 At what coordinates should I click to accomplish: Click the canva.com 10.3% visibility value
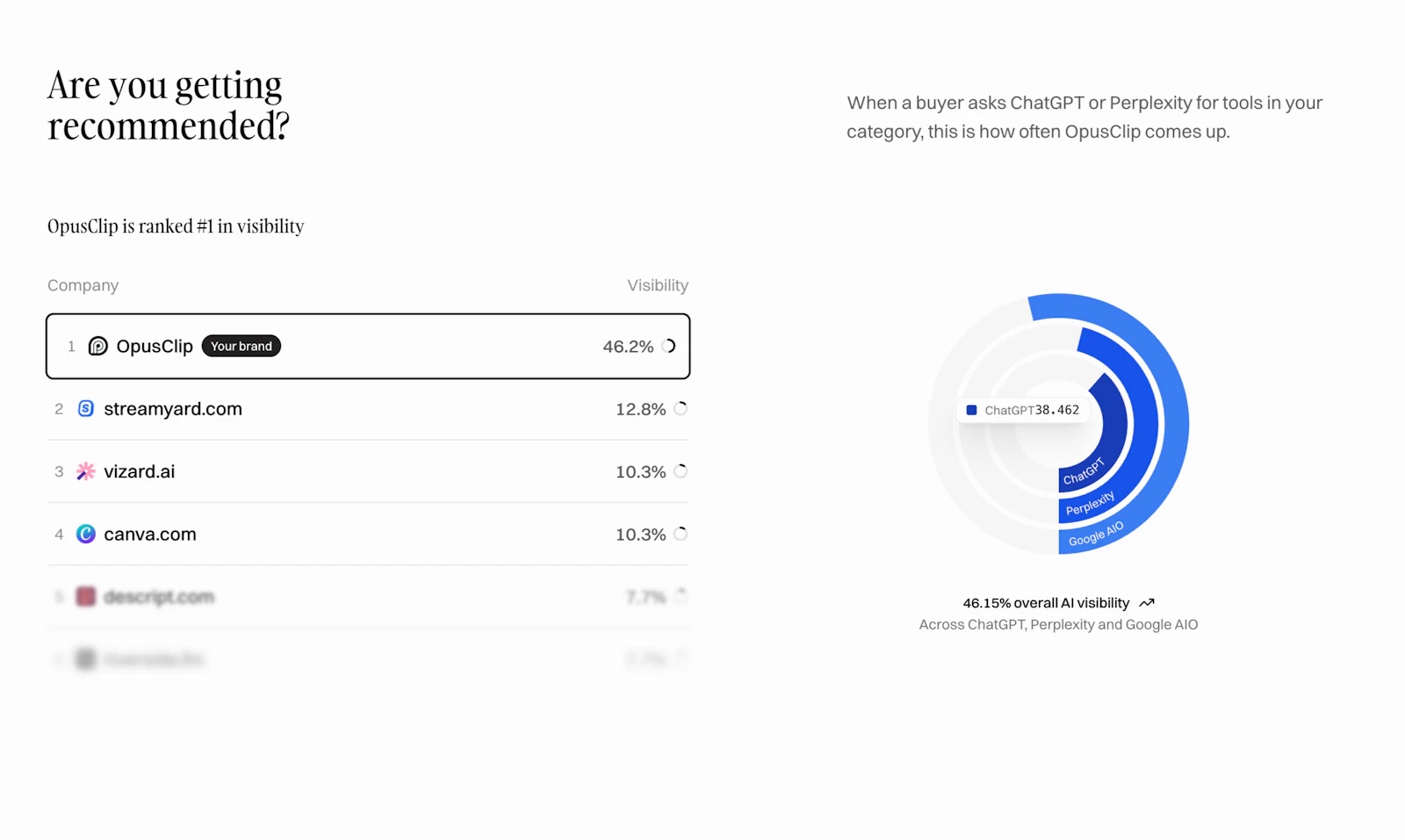[x=640, y=535]
